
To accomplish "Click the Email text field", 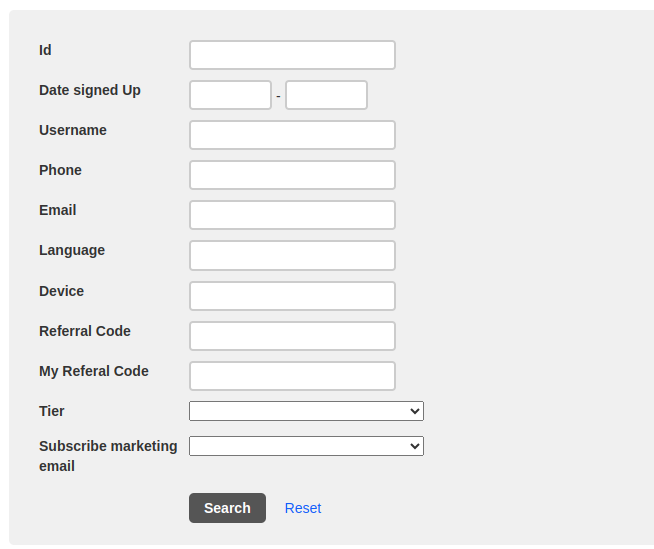I will pos(292,215).
